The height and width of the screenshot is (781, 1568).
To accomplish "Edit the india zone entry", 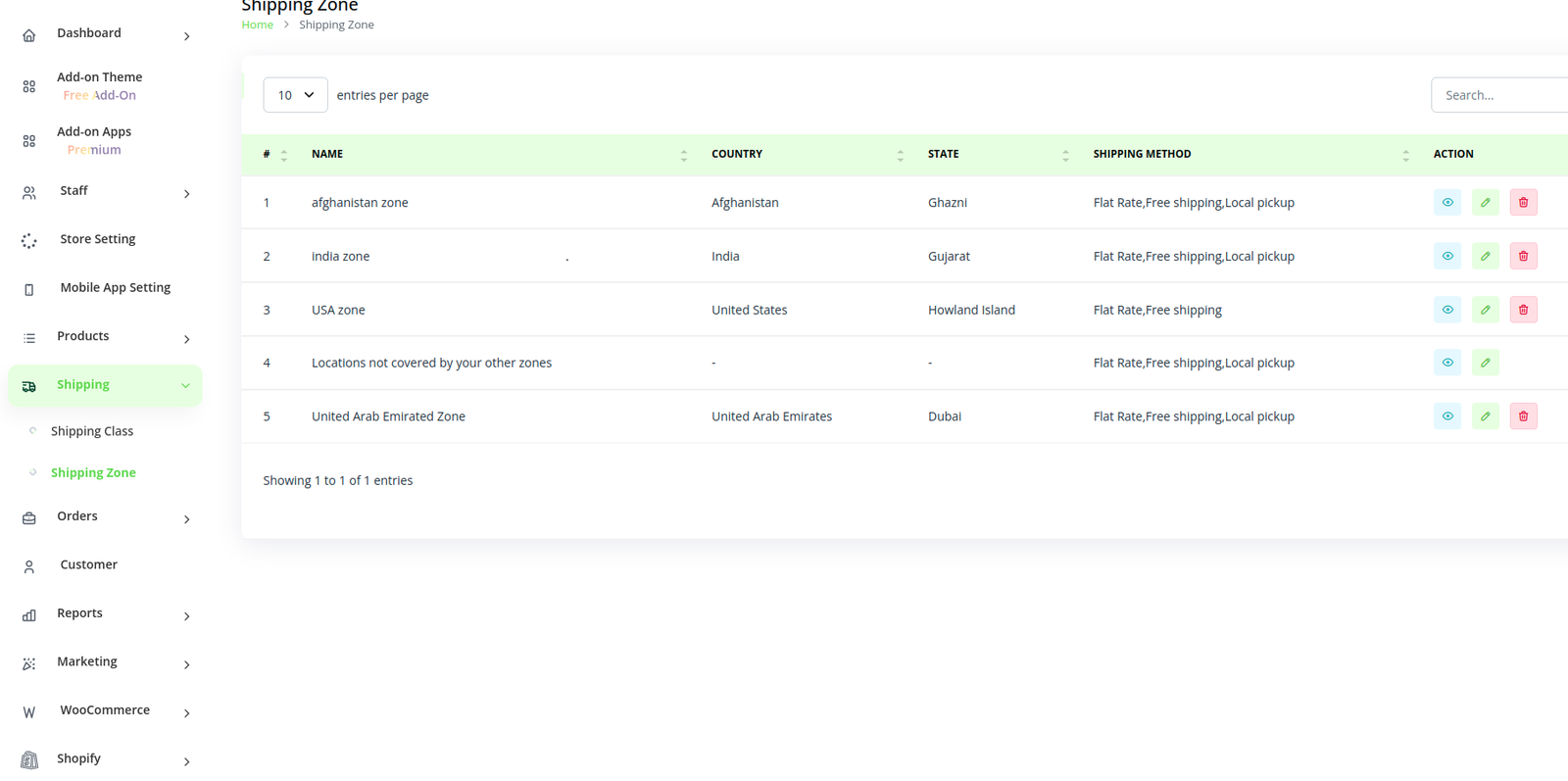I will coord(1485,257).
